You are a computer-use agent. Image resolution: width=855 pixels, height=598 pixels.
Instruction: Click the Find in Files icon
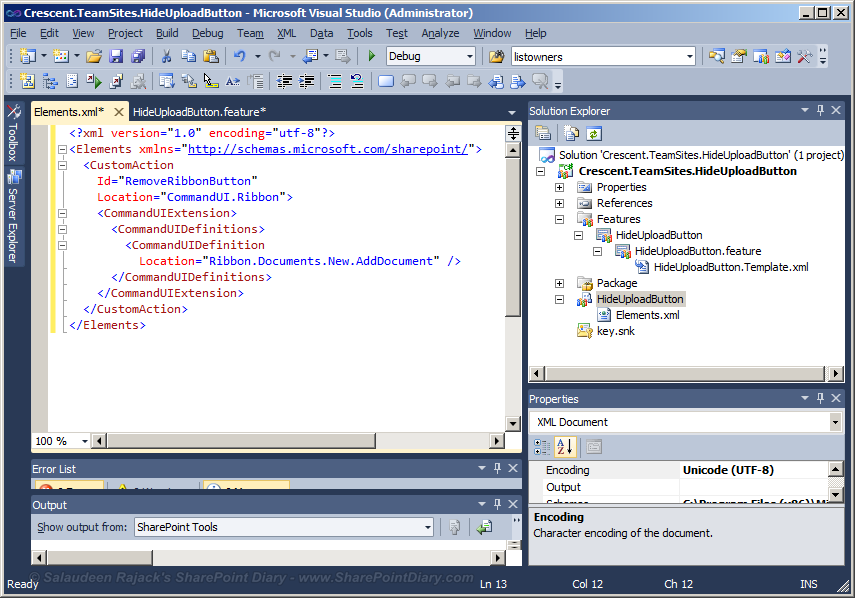pos(497,56)
